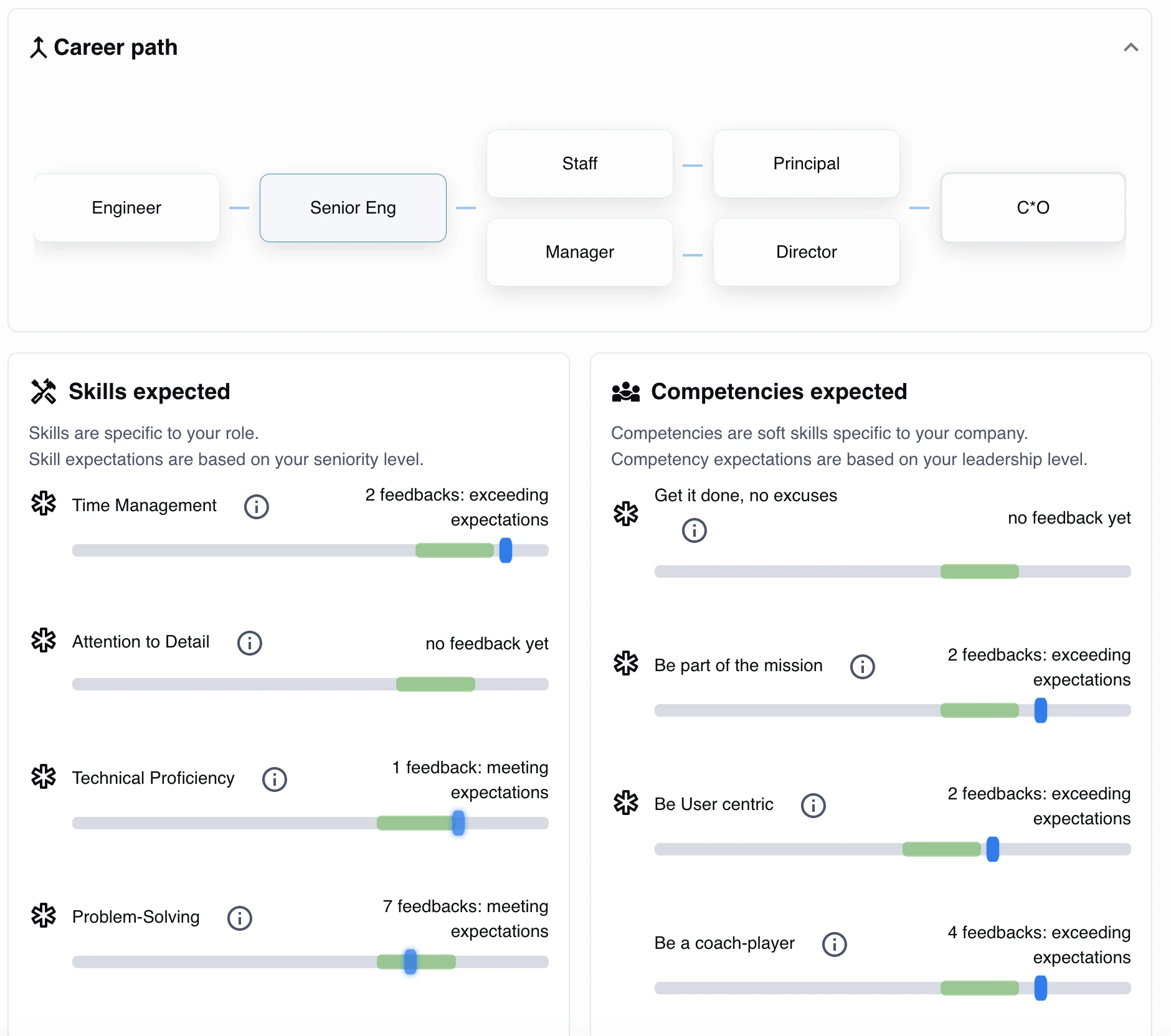Open info icon next to Be User centric

click(813, 806)
